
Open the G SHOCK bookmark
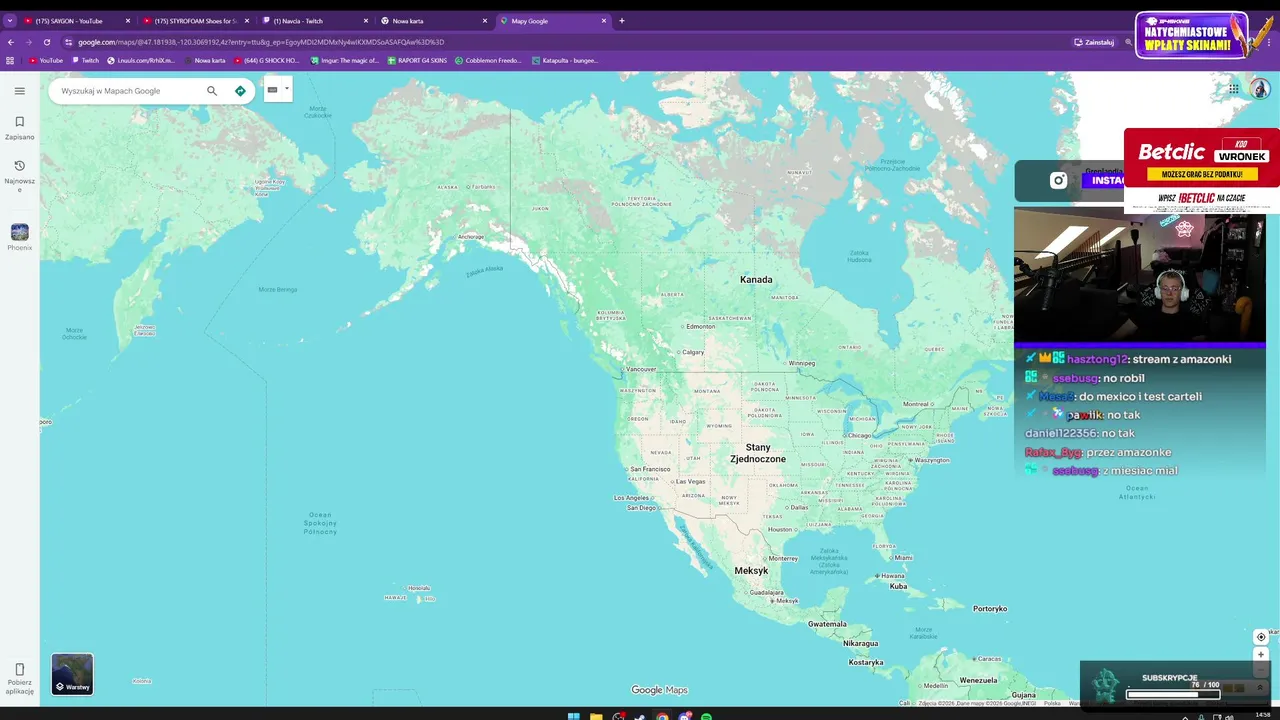(x=267, y=60)
